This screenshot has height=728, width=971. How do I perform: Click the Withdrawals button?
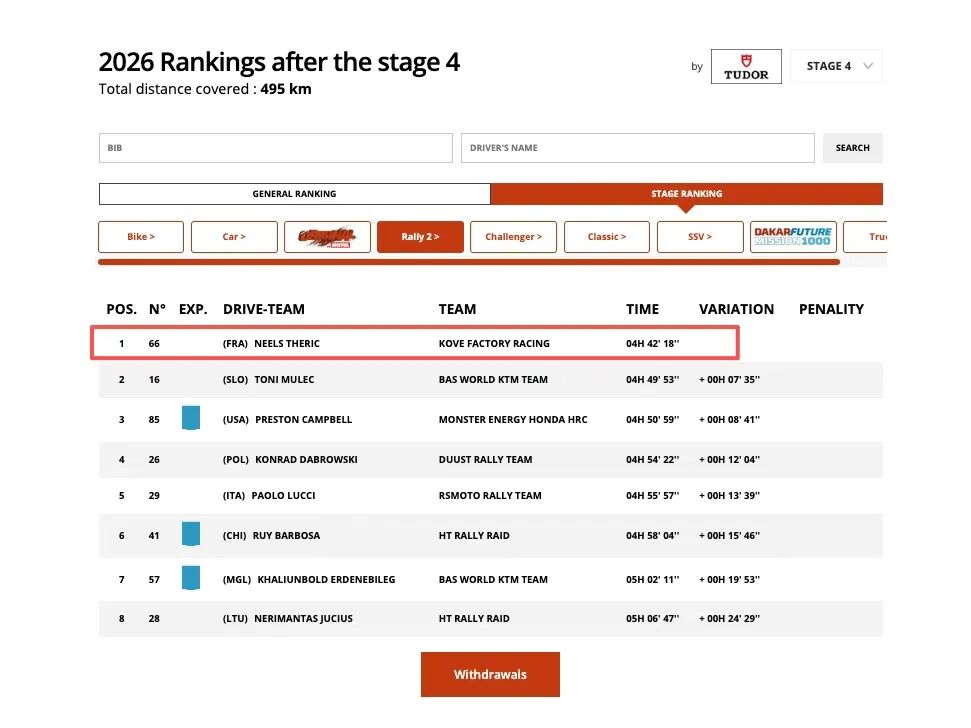pyautogui.click(x=490, y=674)
